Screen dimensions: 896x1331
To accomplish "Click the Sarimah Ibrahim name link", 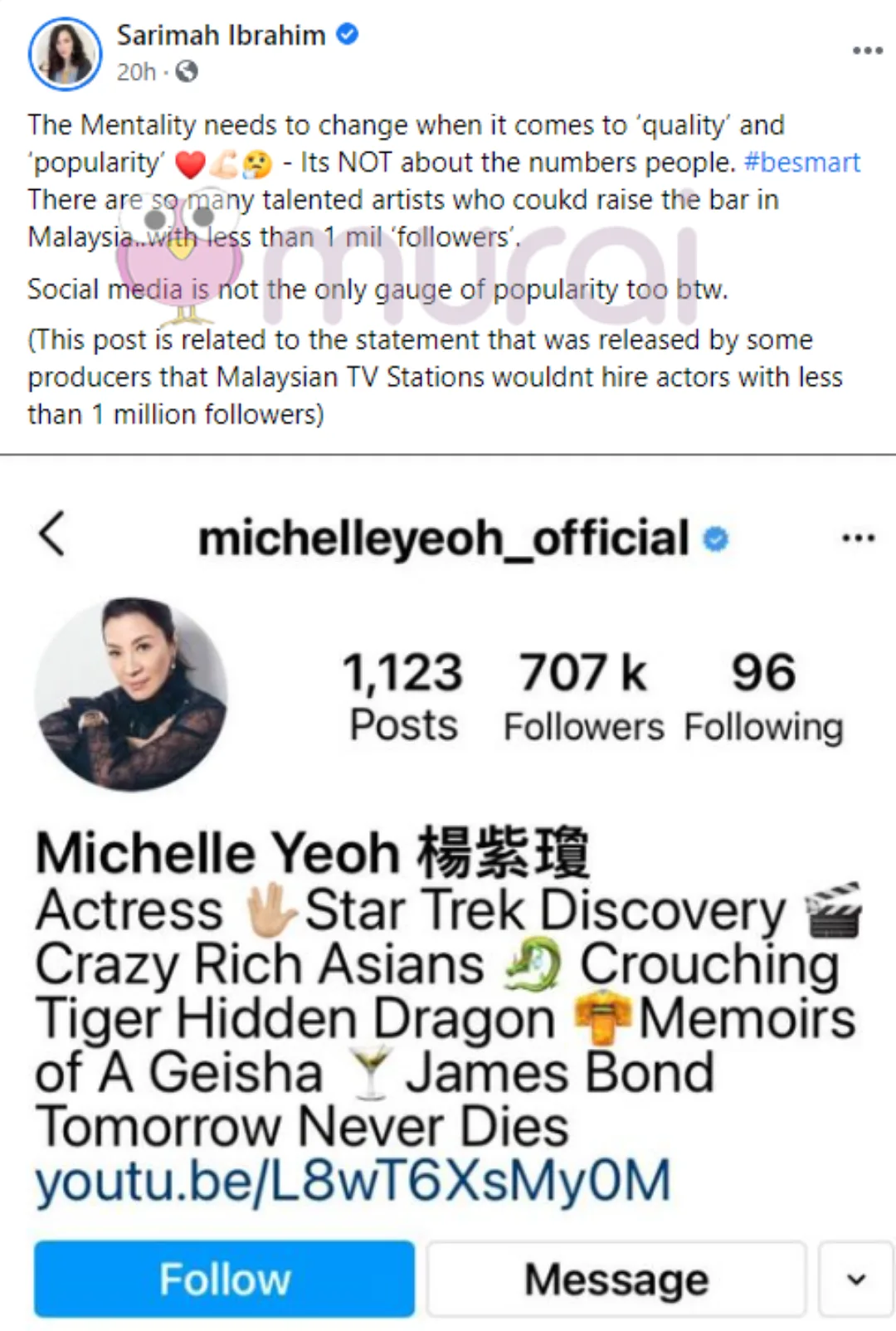I will pyautogui.click(x=221, y=36).
